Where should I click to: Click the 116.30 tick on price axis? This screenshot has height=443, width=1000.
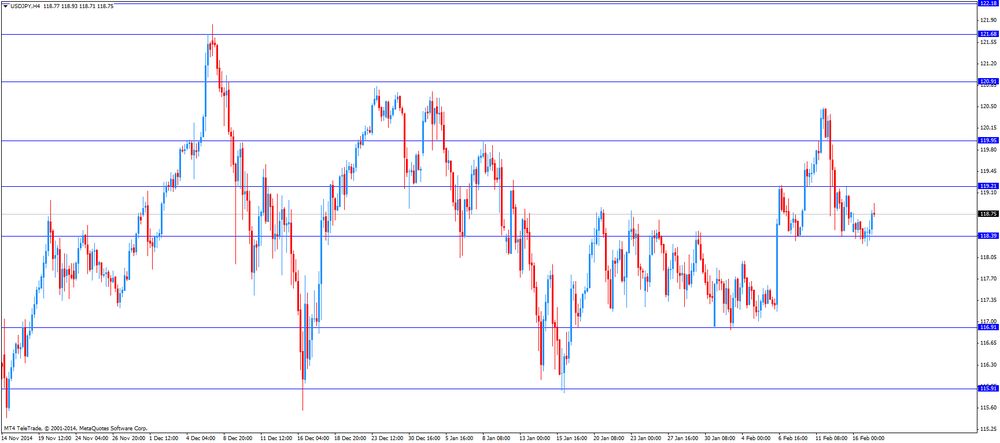[989, 365]
